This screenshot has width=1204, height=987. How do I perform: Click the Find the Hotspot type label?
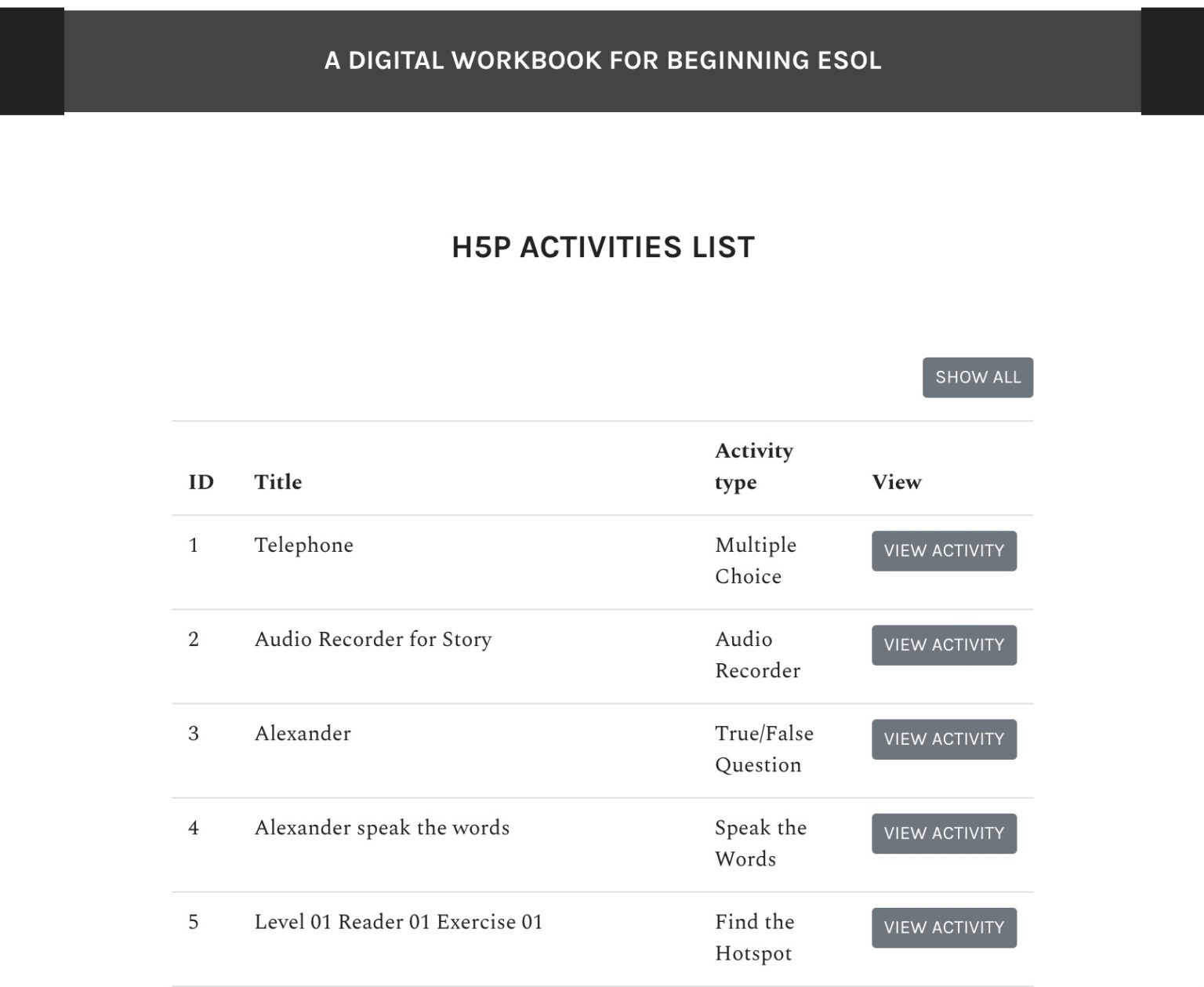point(754,938)
